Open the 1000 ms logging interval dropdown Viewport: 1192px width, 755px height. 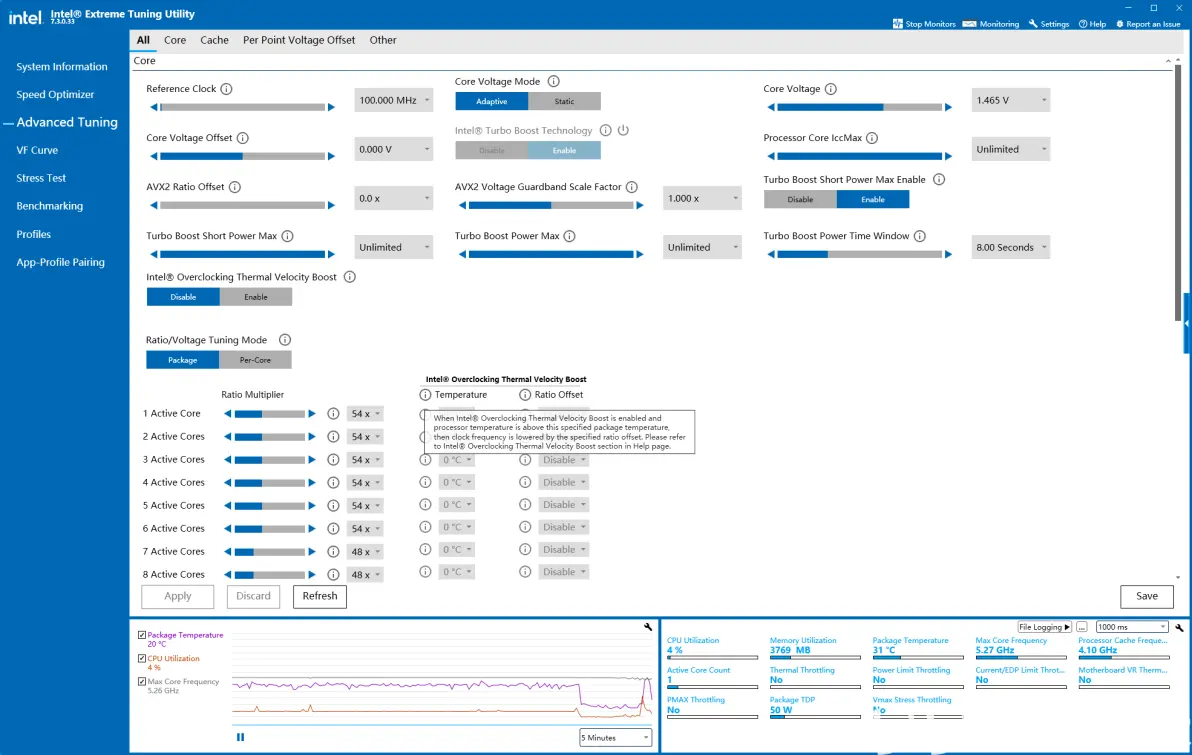1131,627
